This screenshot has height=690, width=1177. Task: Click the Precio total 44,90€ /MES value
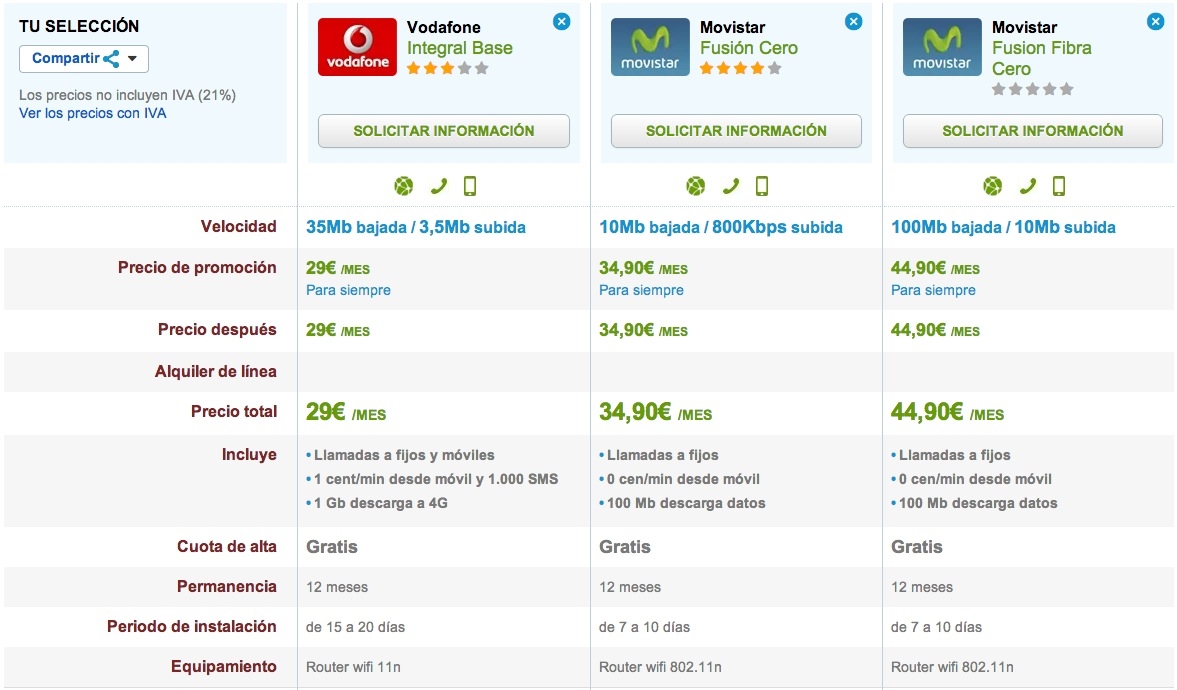pyautogui.click(x=947, y=412)
